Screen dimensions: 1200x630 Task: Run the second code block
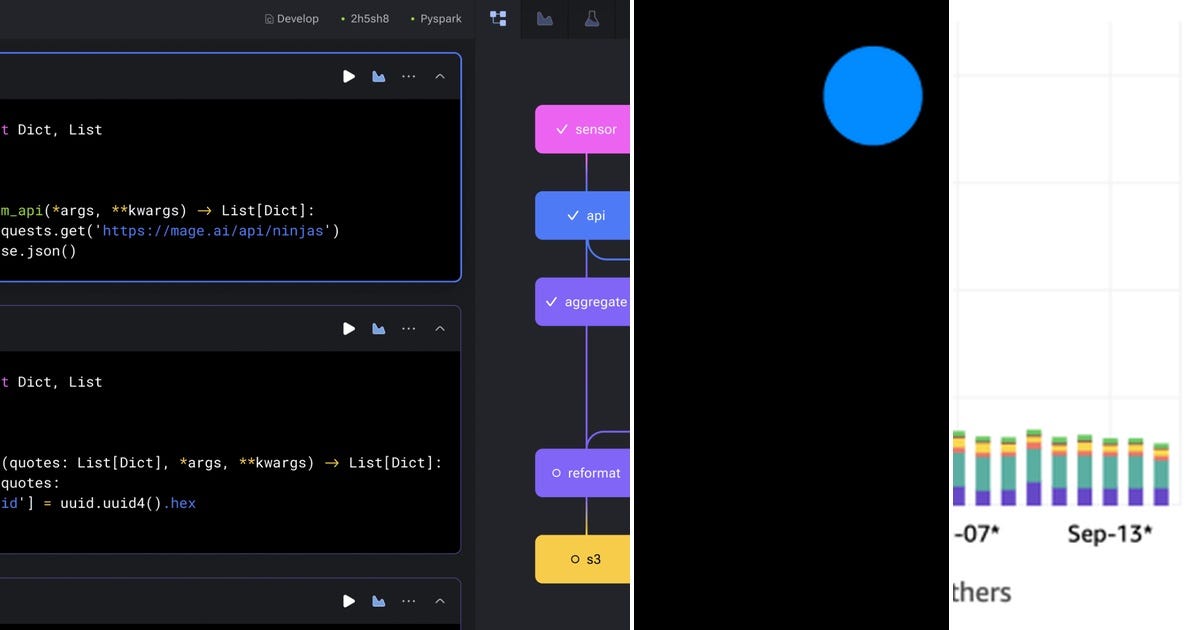349,328
